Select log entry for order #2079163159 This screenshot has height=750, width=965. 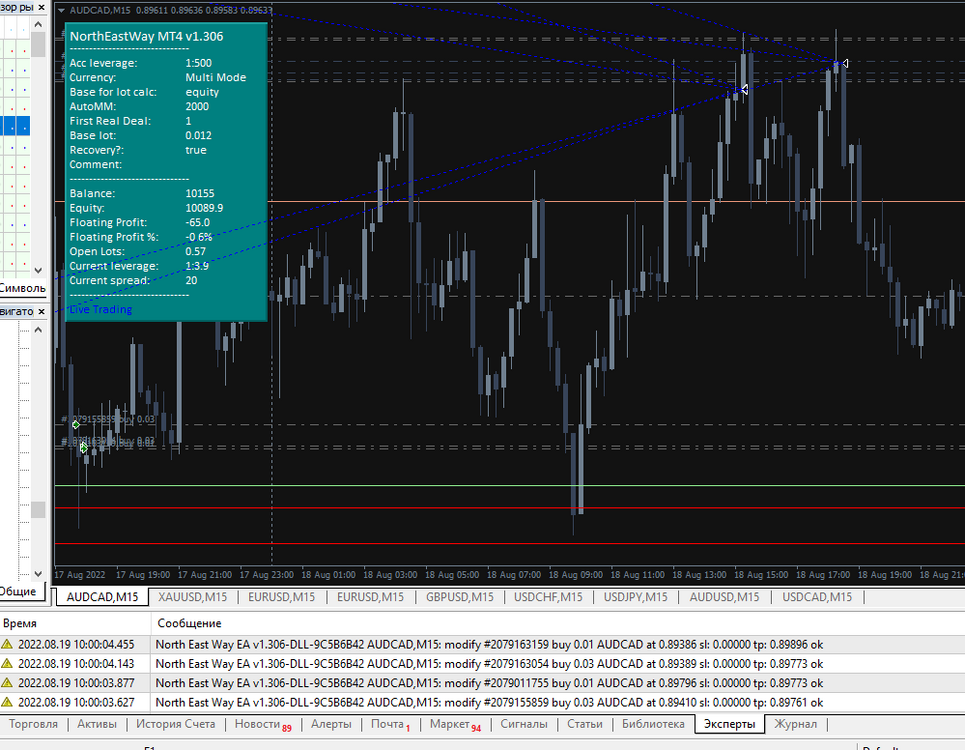pyautogui.click(x=482, y=644)
